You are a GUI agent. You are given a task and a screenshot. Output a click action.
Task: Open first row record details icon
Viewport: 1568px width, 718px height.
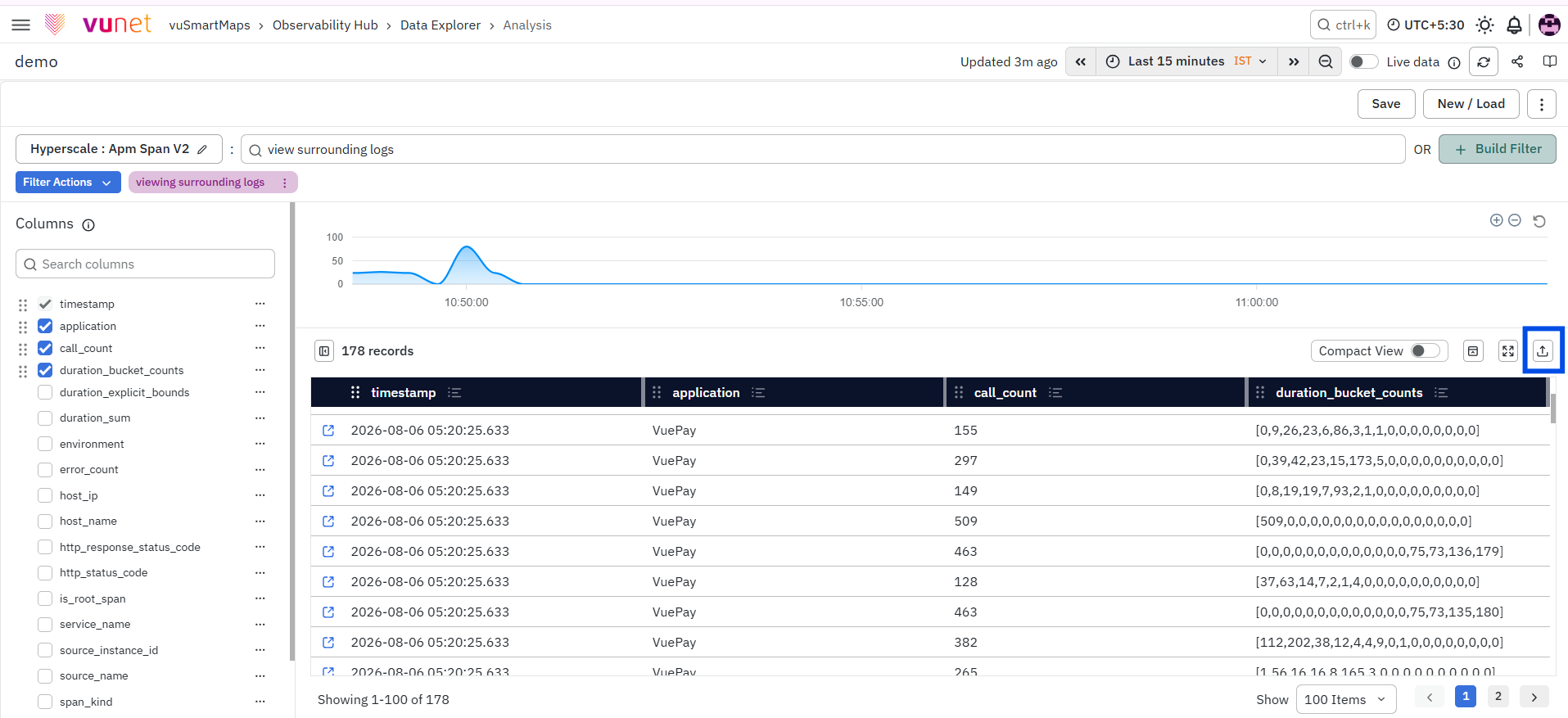click(328, 431)
